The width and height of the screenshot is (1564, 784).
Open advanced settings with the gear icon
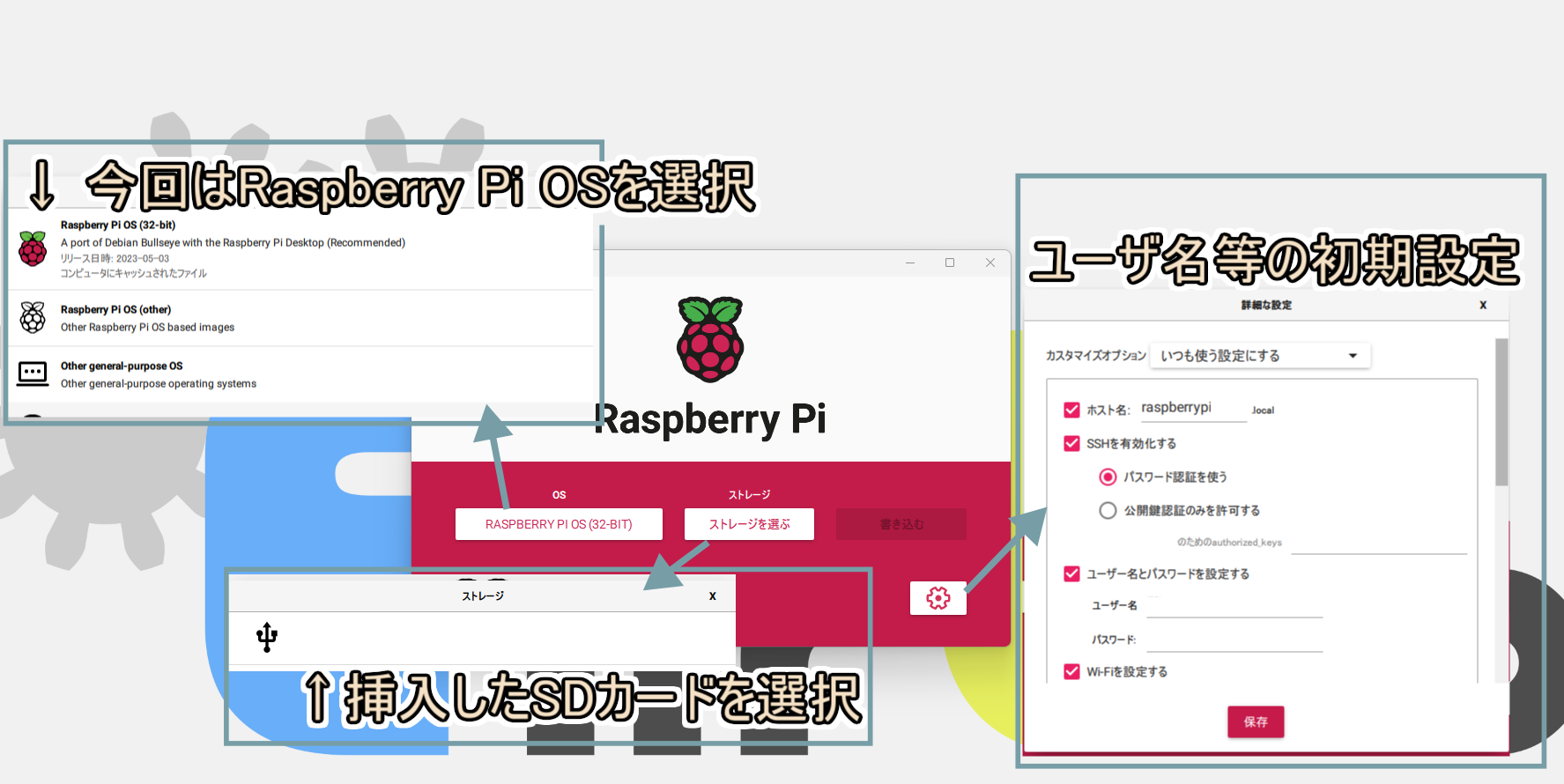pos(938,599)
